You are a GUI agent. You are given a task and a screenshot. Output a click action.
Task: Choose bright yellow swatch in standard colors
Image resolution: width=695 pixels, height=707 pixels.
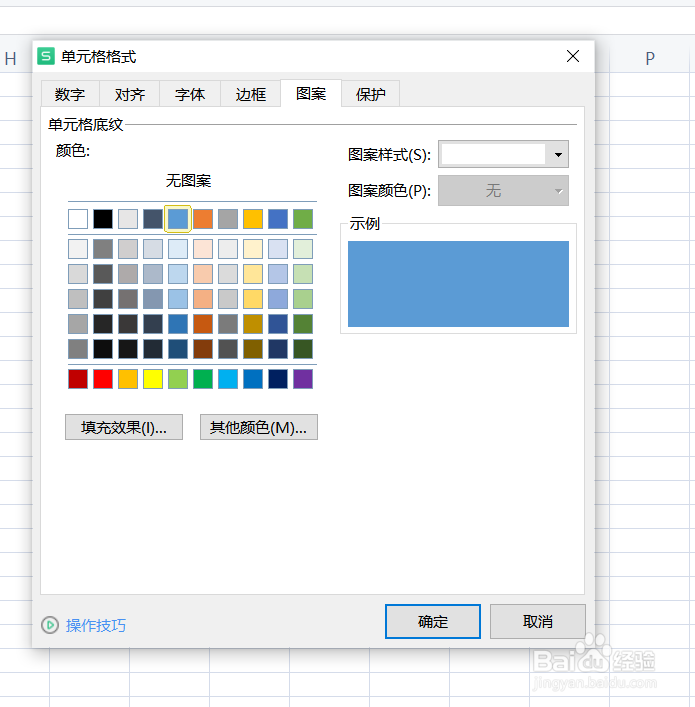(153, 379)
